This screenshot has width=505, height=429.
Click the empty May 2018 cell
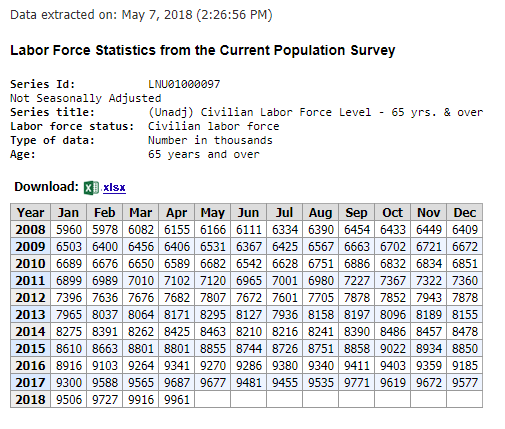click(213, 399)
